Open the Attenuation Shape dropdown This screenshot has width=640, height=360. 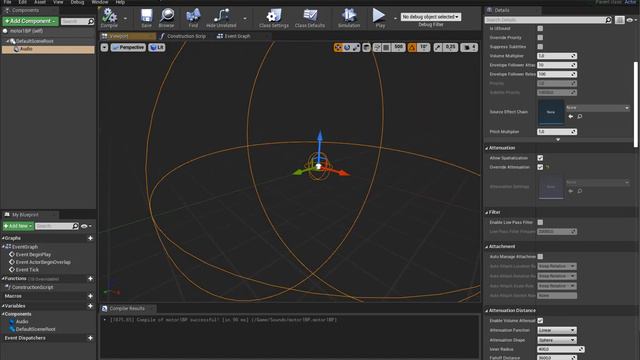point(557,340)
